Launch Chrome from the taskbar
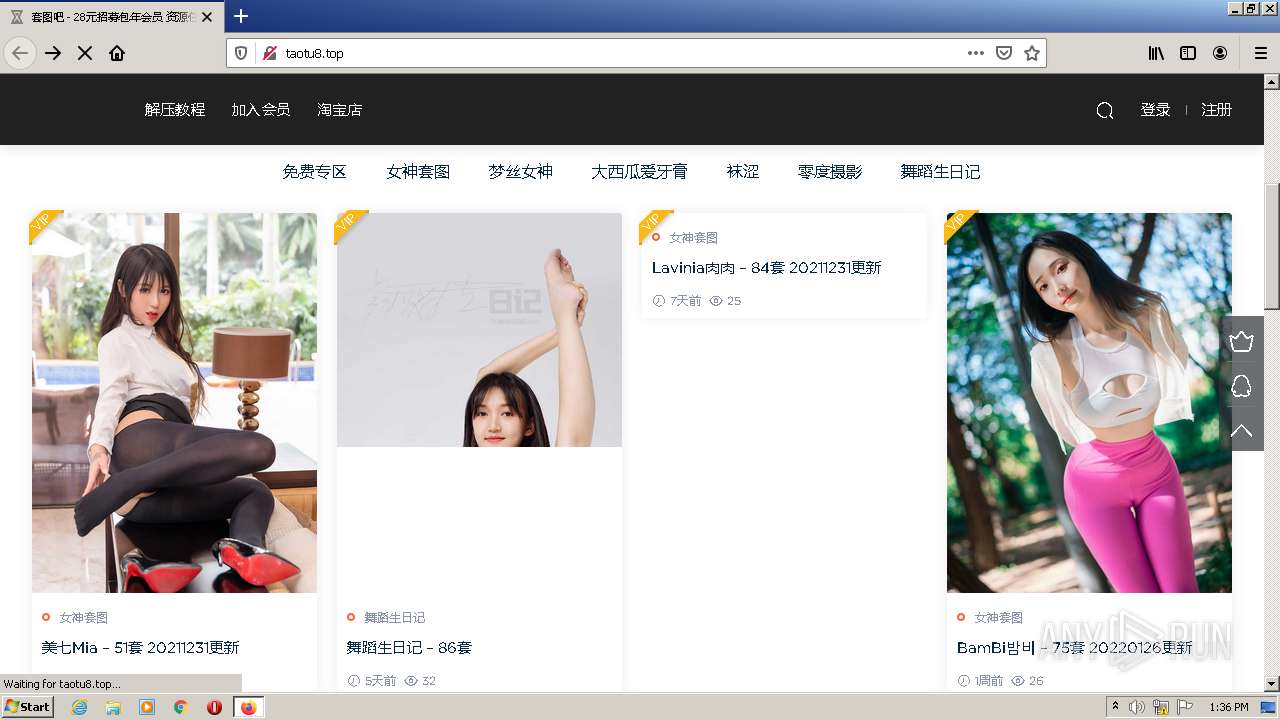The width and height of the screenshot is (1280, 720). (x=181, y=707)
